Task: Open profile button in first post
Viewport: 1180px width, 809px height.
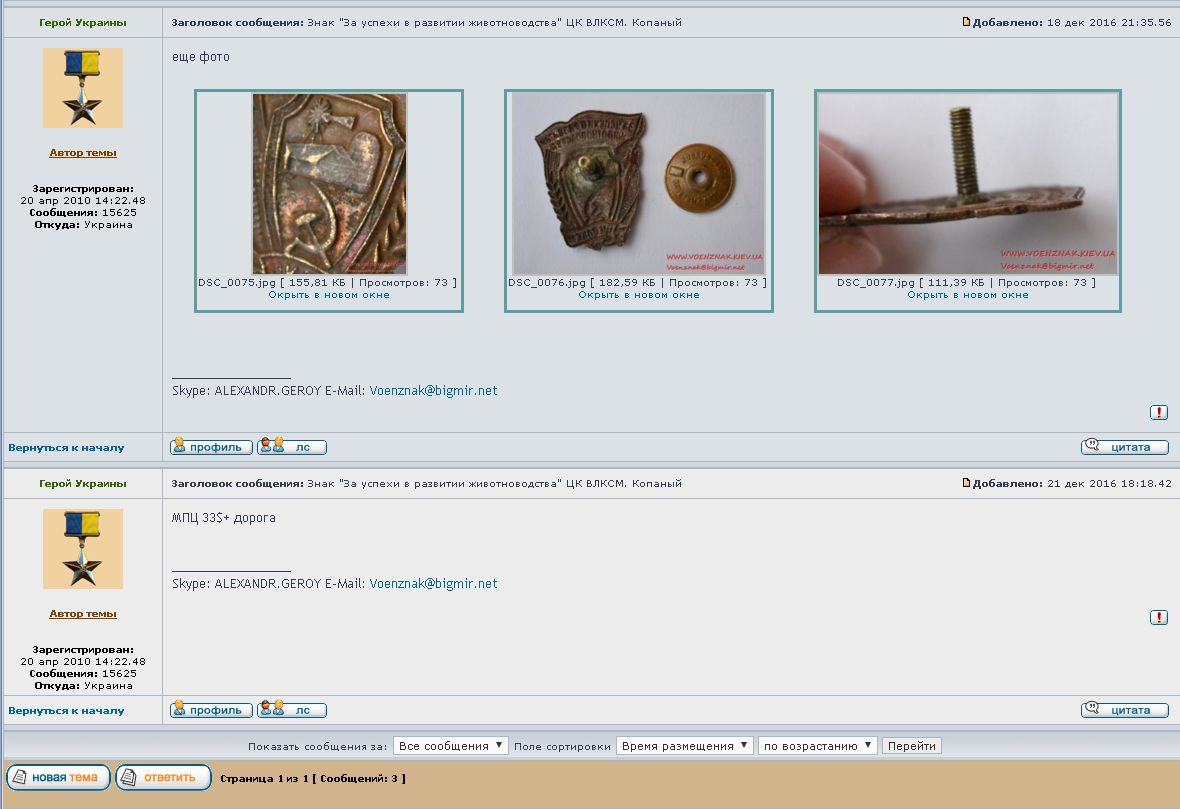Action: coord(211,447)
